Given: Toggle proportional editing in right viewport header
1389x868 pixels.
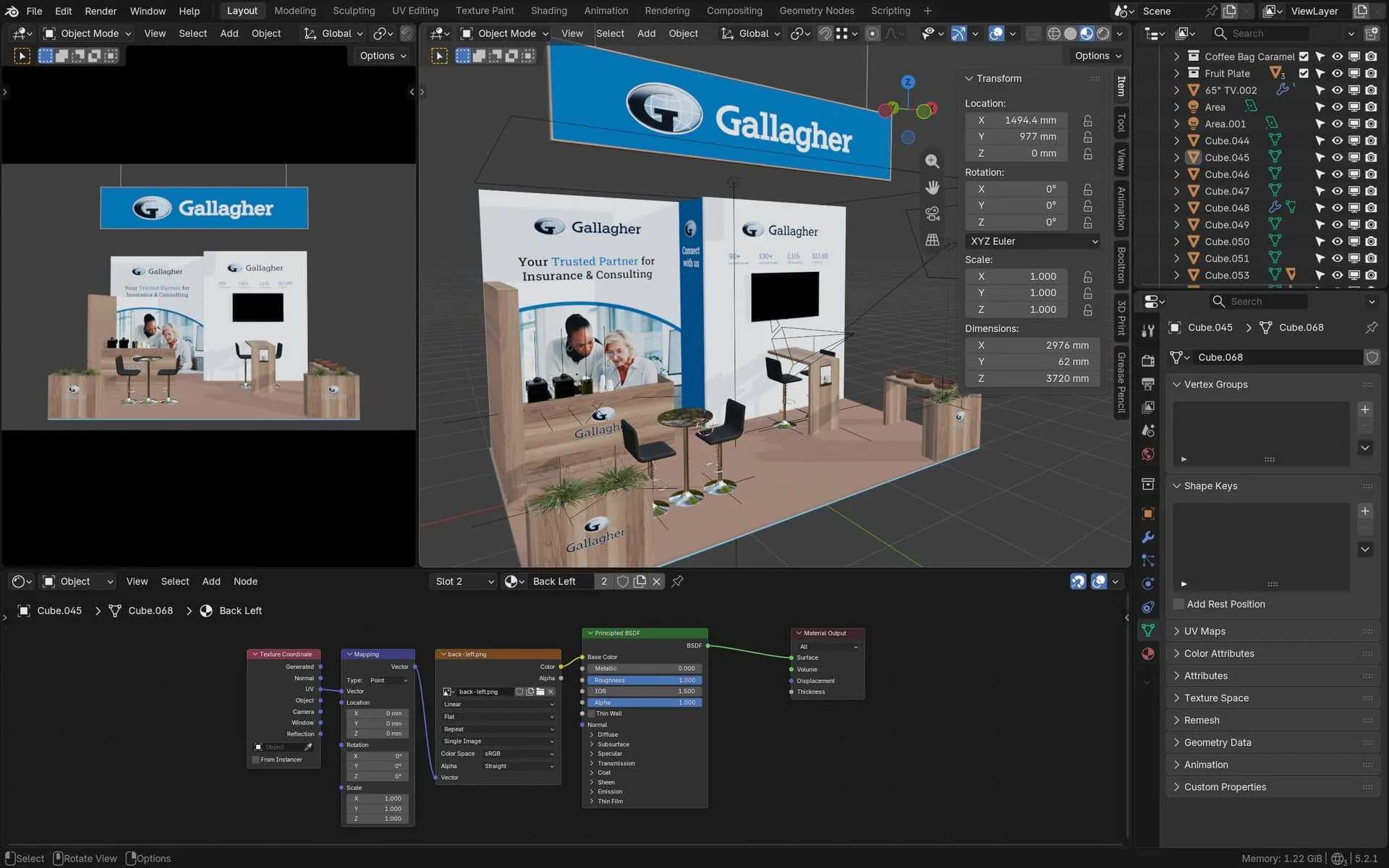Looking at the screenshot, I should tap(873, 33).
